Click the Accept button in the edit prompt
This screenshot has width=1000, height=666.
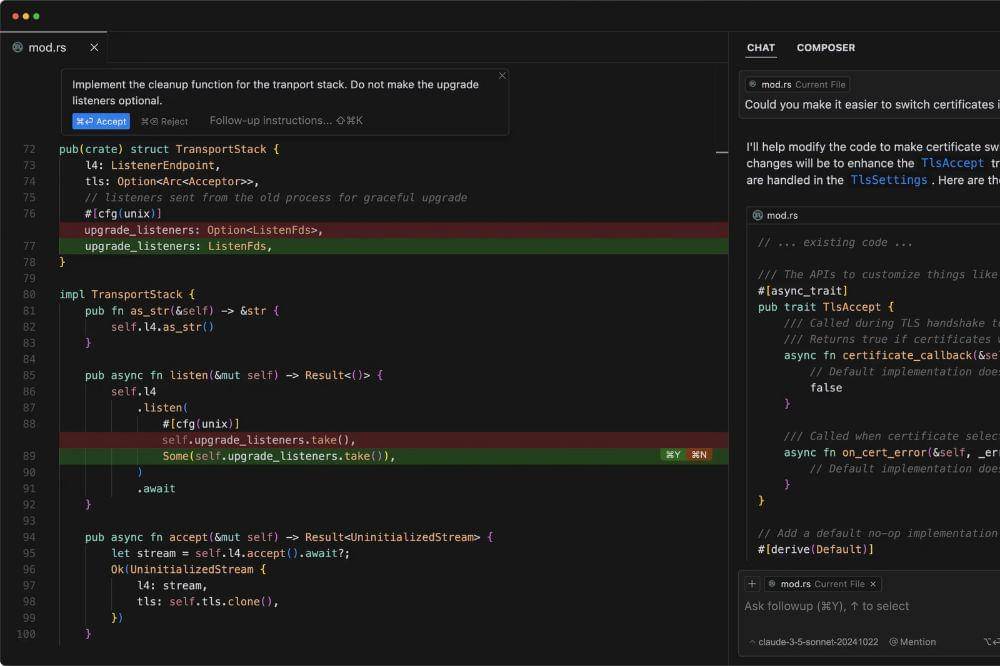pyautogui.click(x=100, y=121)
